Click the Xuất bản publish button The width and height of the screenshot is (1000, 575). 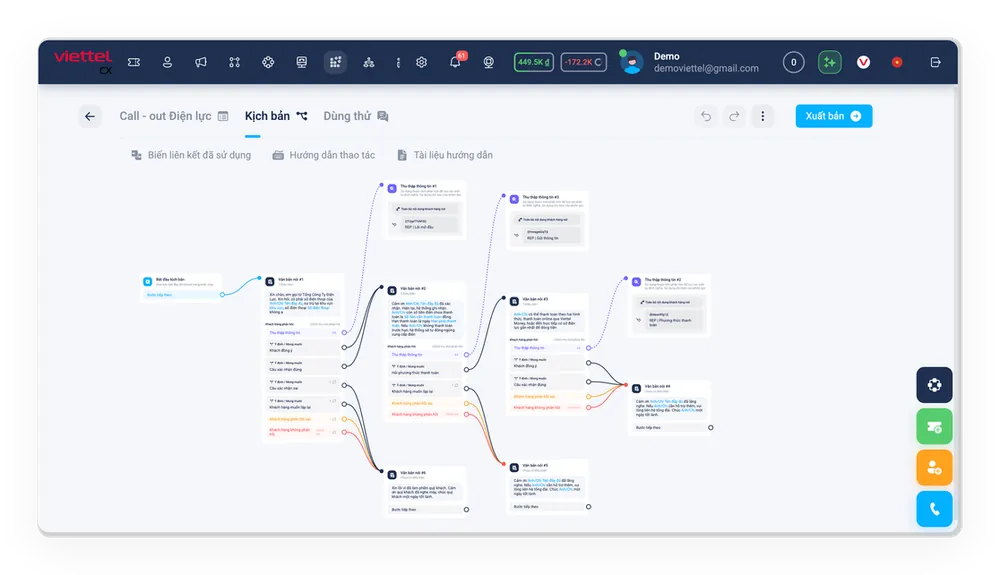(x=834, y=116)
